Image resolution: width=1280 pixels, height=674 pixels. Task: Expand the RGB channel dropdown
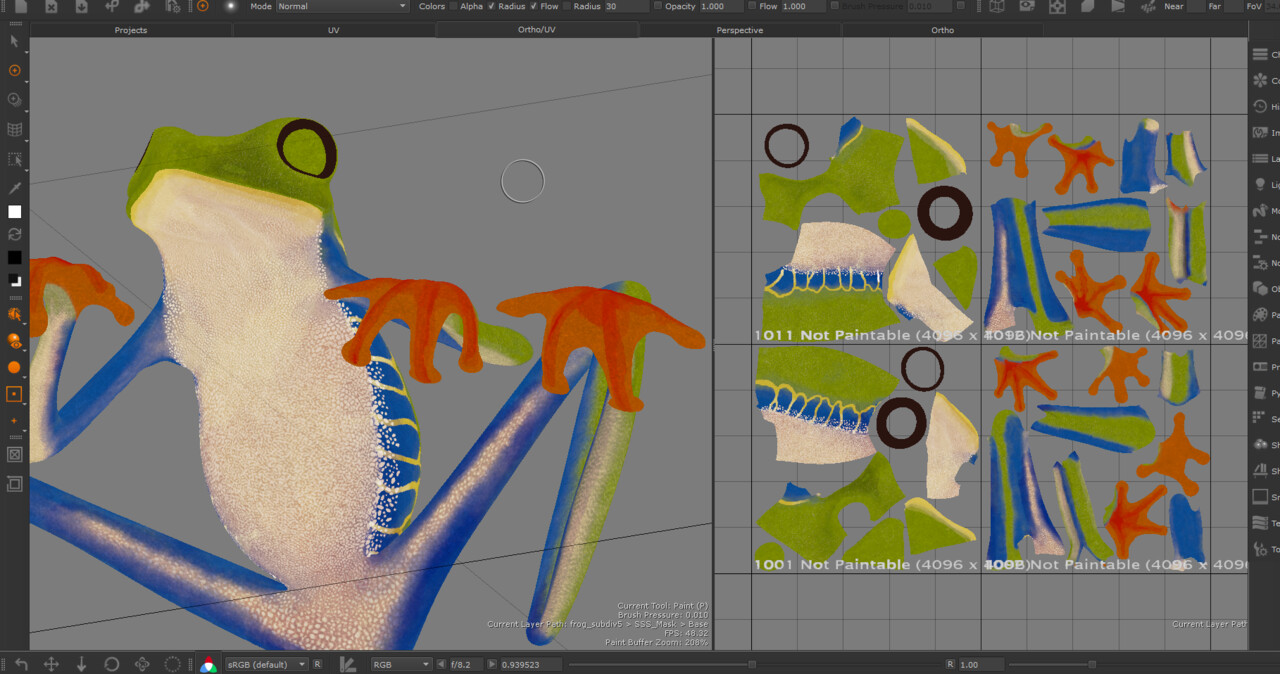tap(400, 664)
